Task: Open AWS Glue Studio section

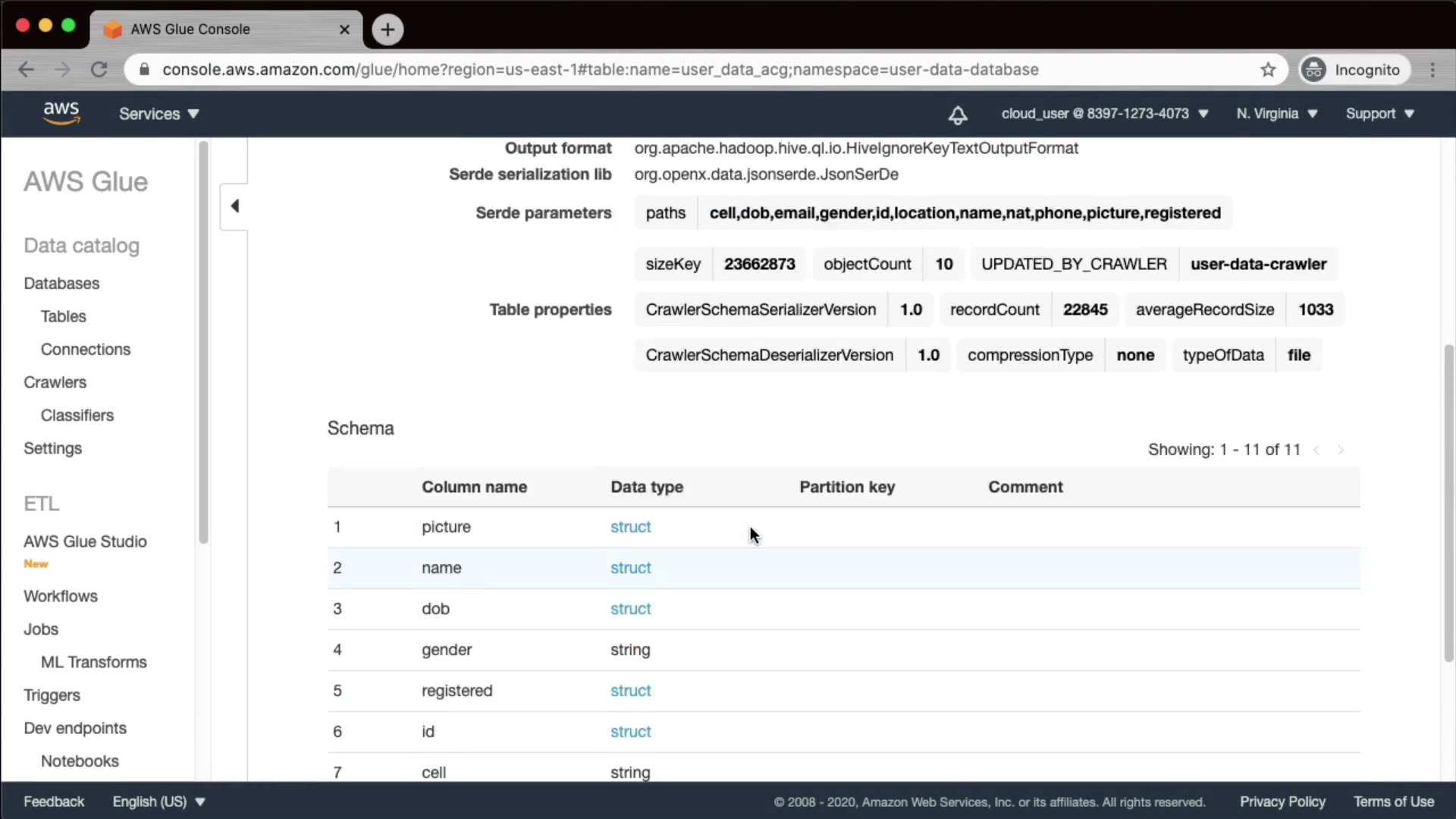Action: (x=85, y=541)
